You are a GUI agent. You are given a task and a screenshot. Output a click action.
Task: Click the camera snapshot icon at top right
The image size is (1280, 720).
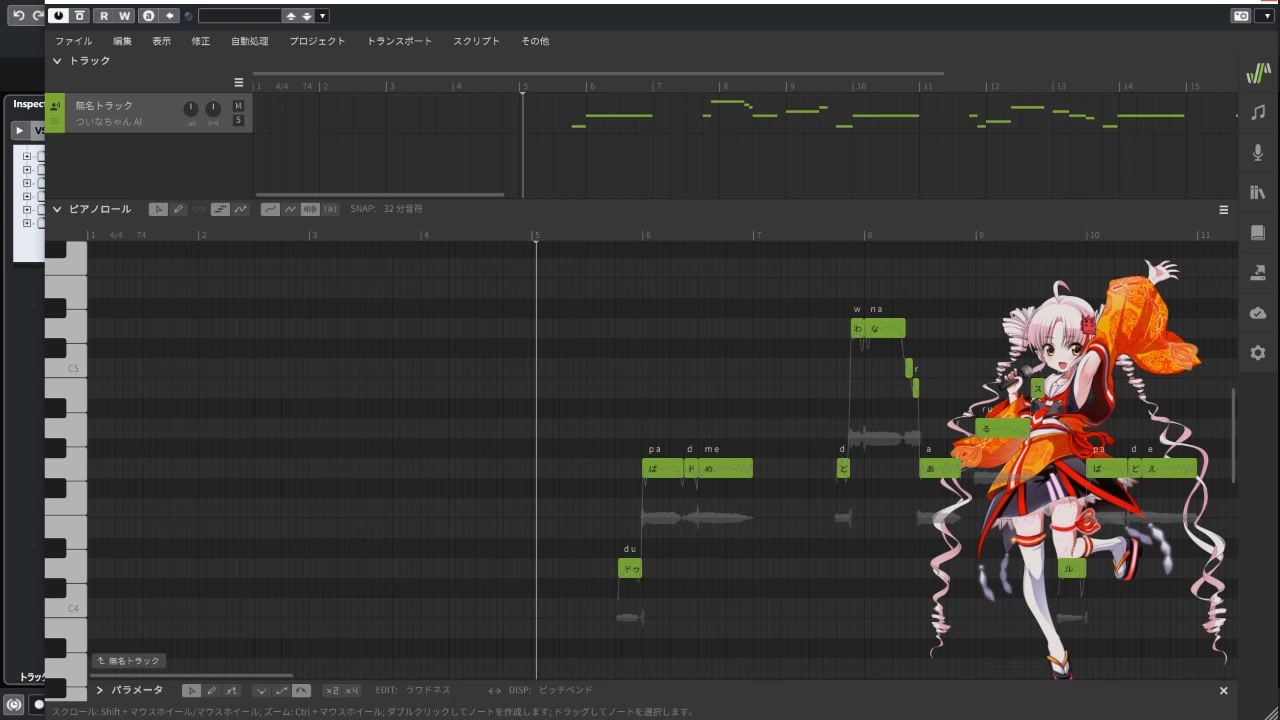tap(1240, 16)
